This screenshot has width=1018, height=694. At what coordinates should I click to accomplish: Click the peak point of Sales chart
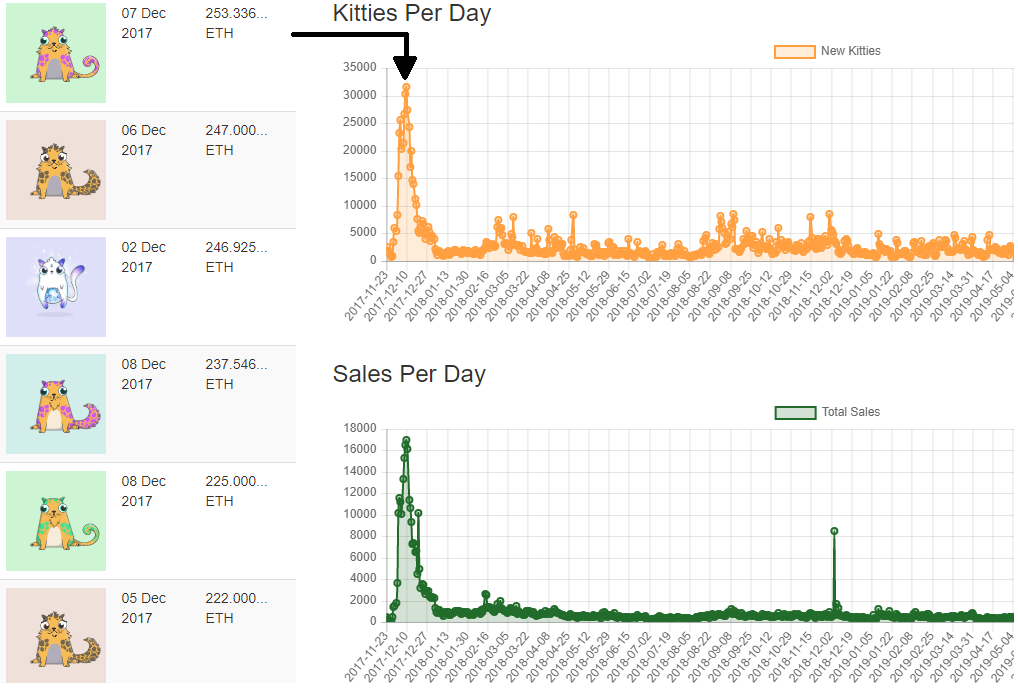pyautogui.click(x=406, y=440)
